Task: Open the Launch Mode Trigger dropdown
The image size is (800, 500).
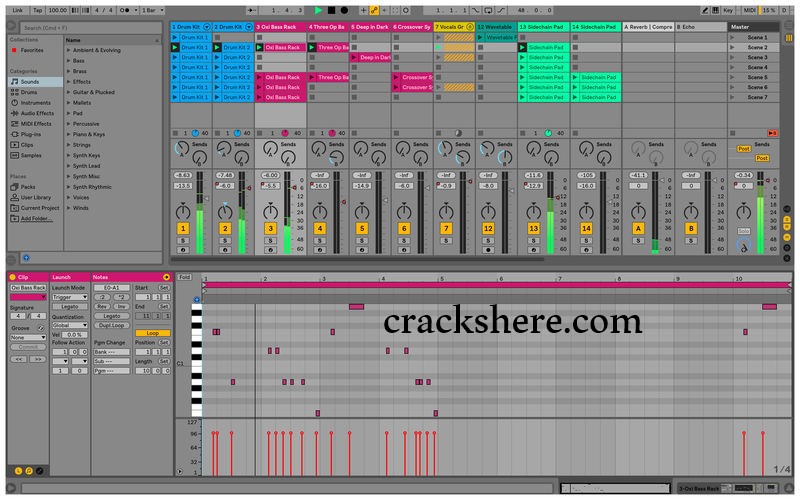Action: point(69,297)
